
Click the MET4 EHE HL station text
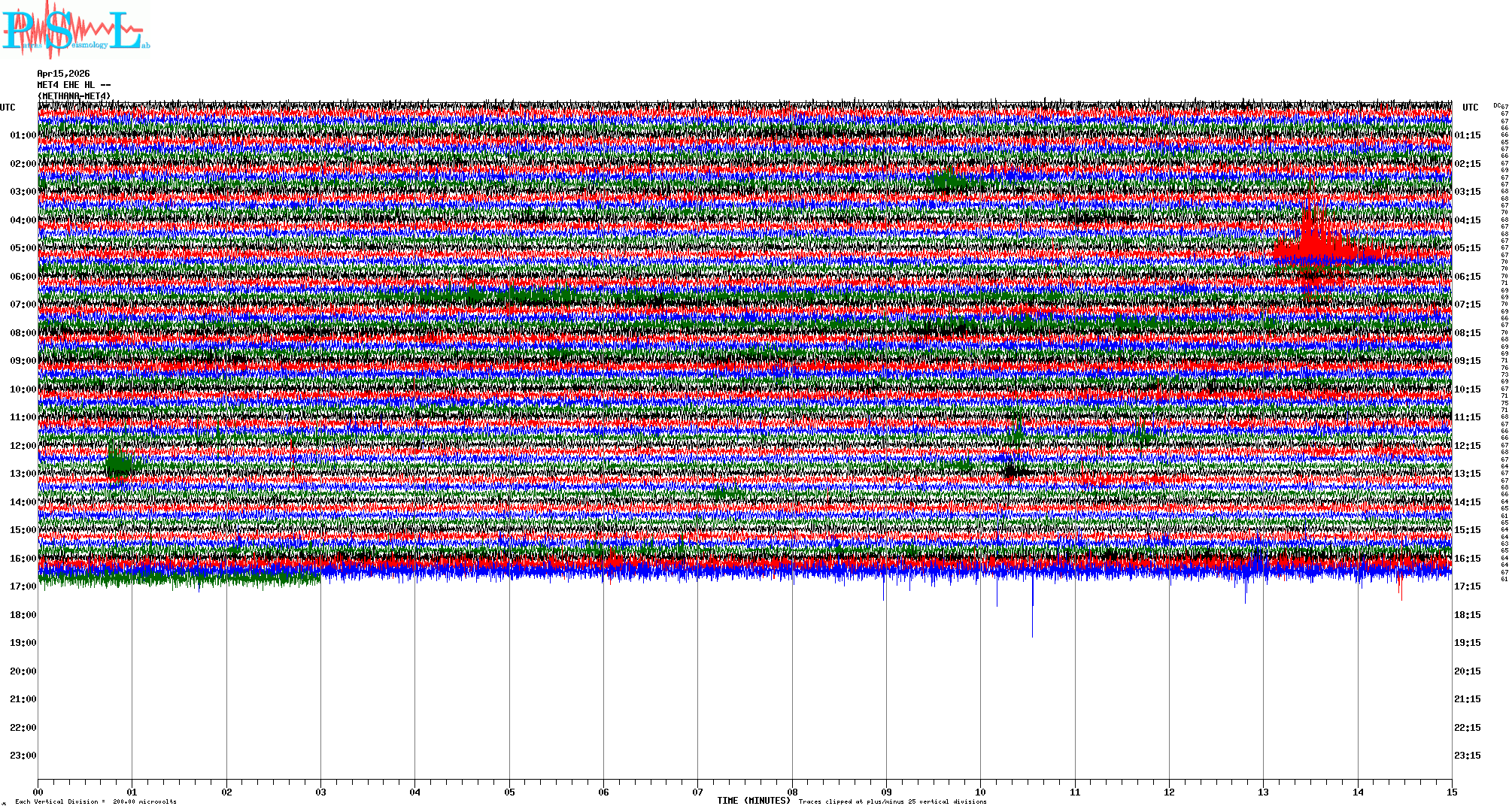coord(74,85)
